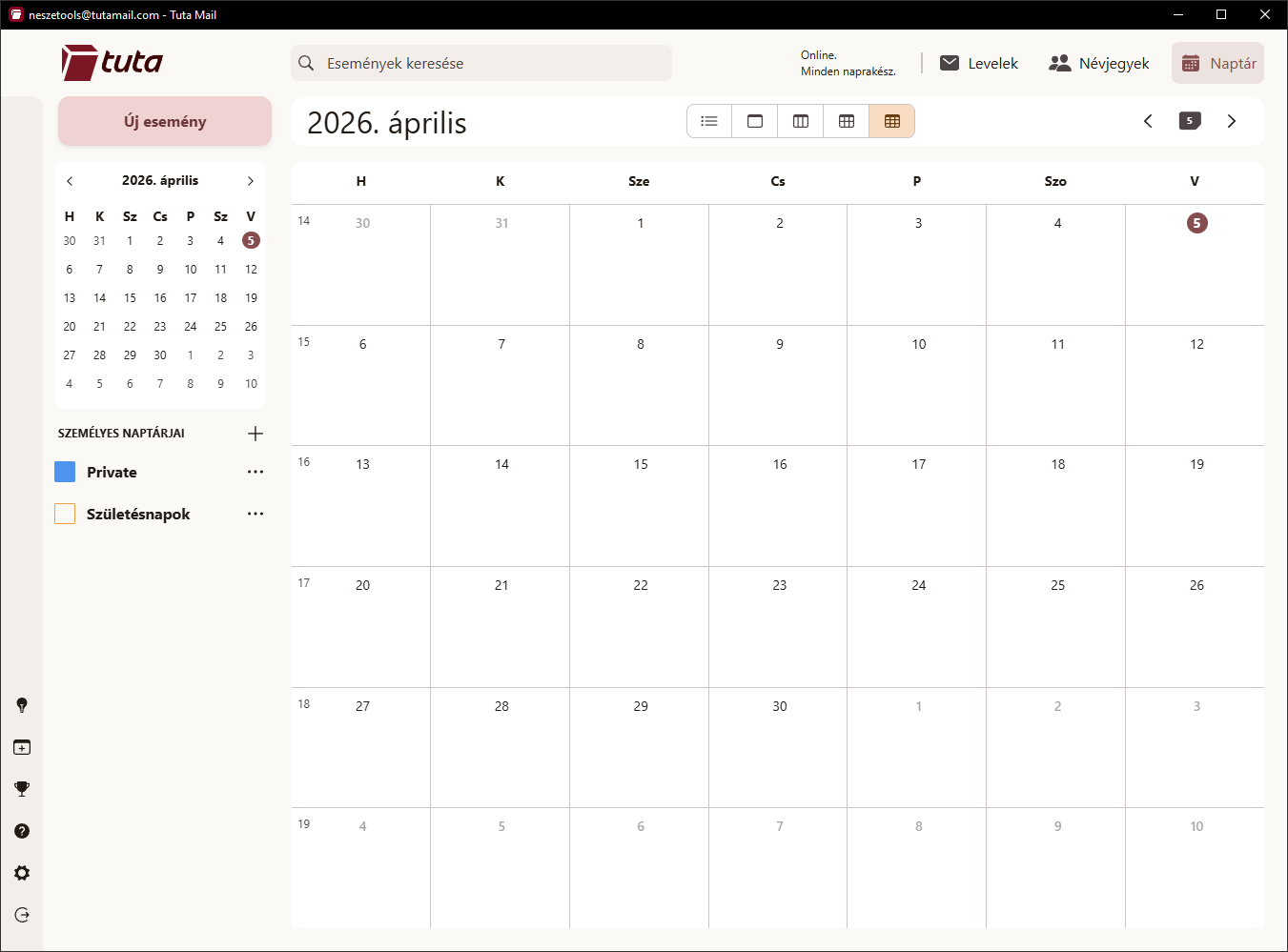Open settings via gear icon

coord(21,873)
